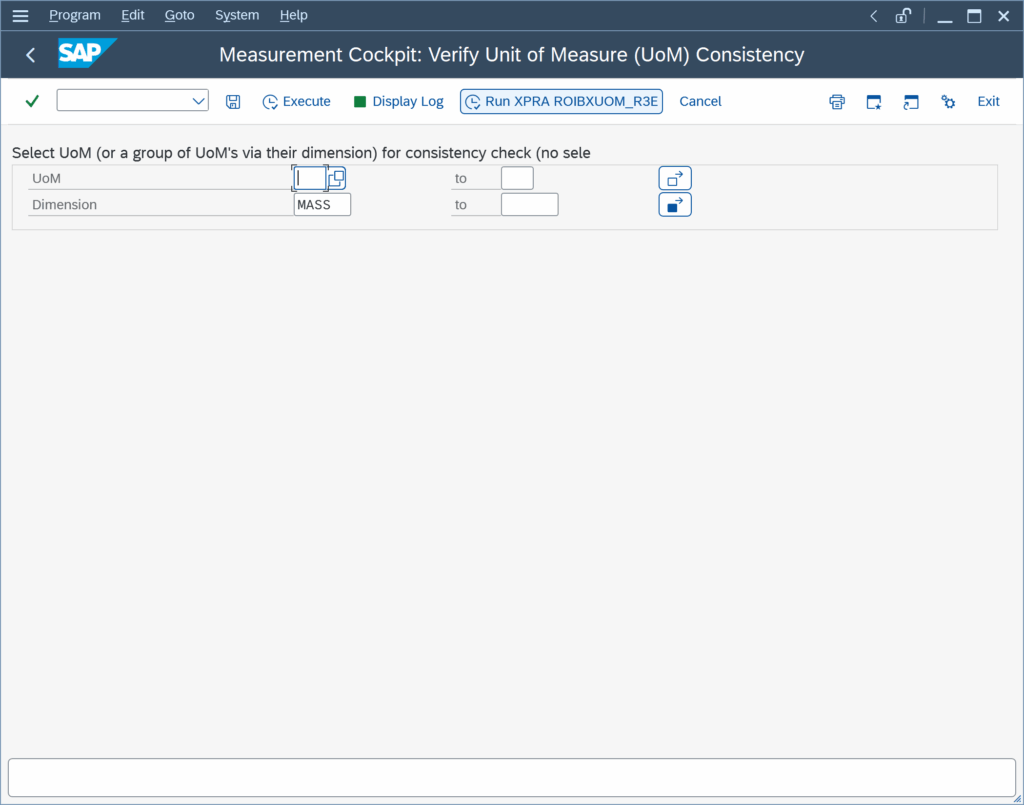Click the generate shortcut window icon
Image resolution: width=1024 pixels, height=805 pixels.
[x=910, y=101]
